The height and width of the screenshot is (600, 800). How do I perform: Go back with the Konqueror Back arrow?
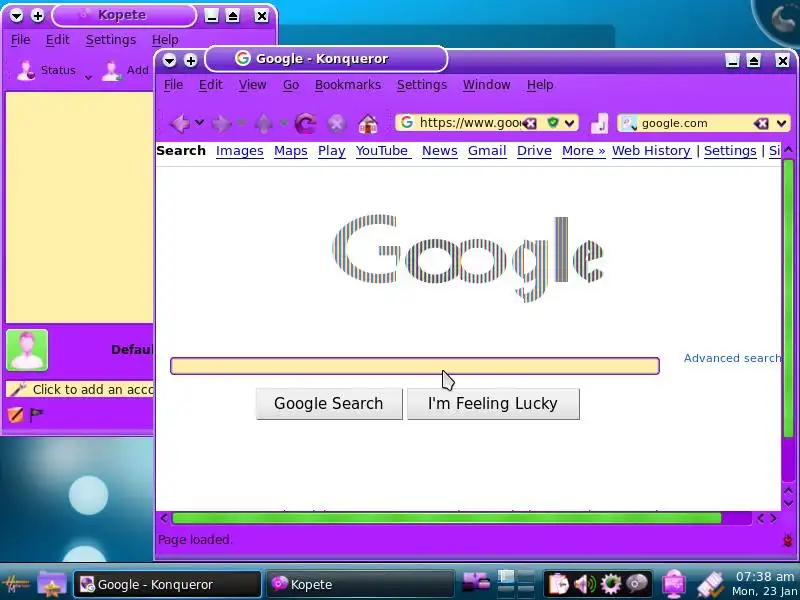(x=180, y=123)
